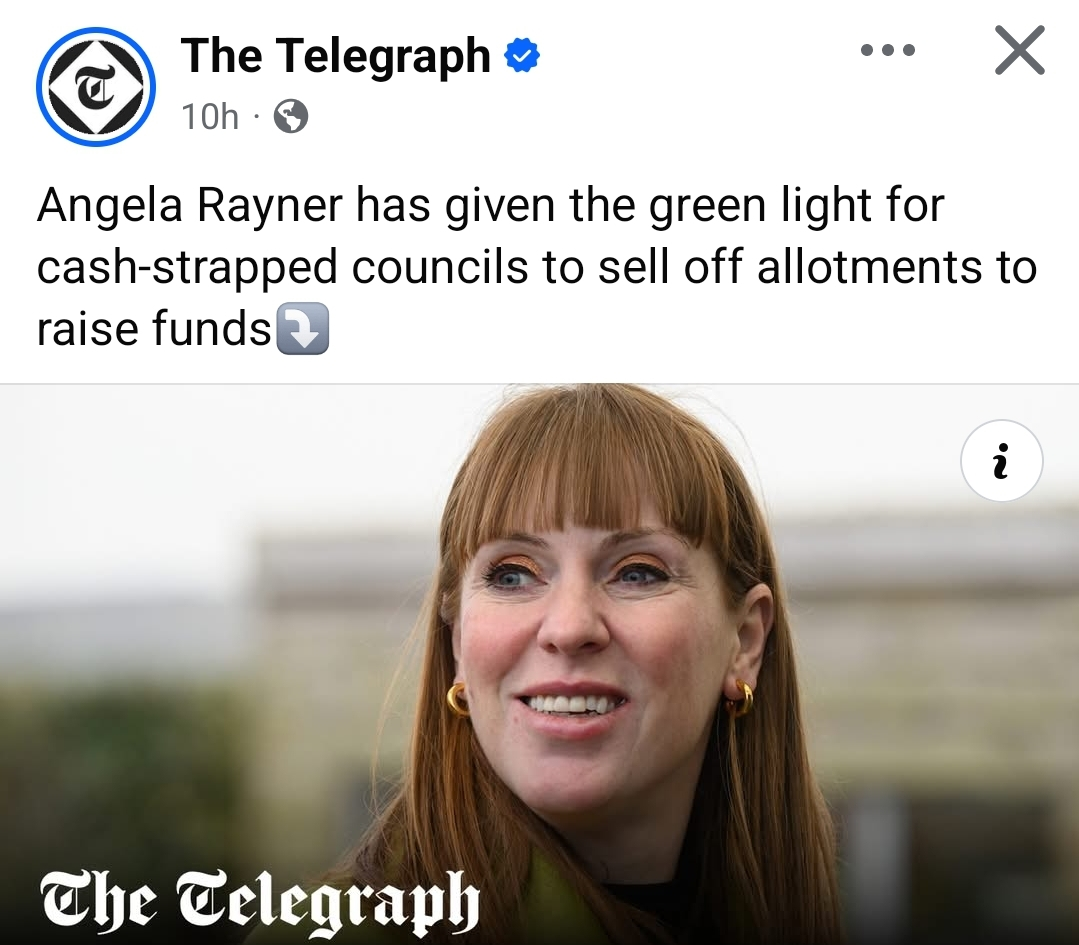Click the "raise funds" text in caption
Image resolution: width=1079 pixels, height=945 pixels.
point(153,329)
